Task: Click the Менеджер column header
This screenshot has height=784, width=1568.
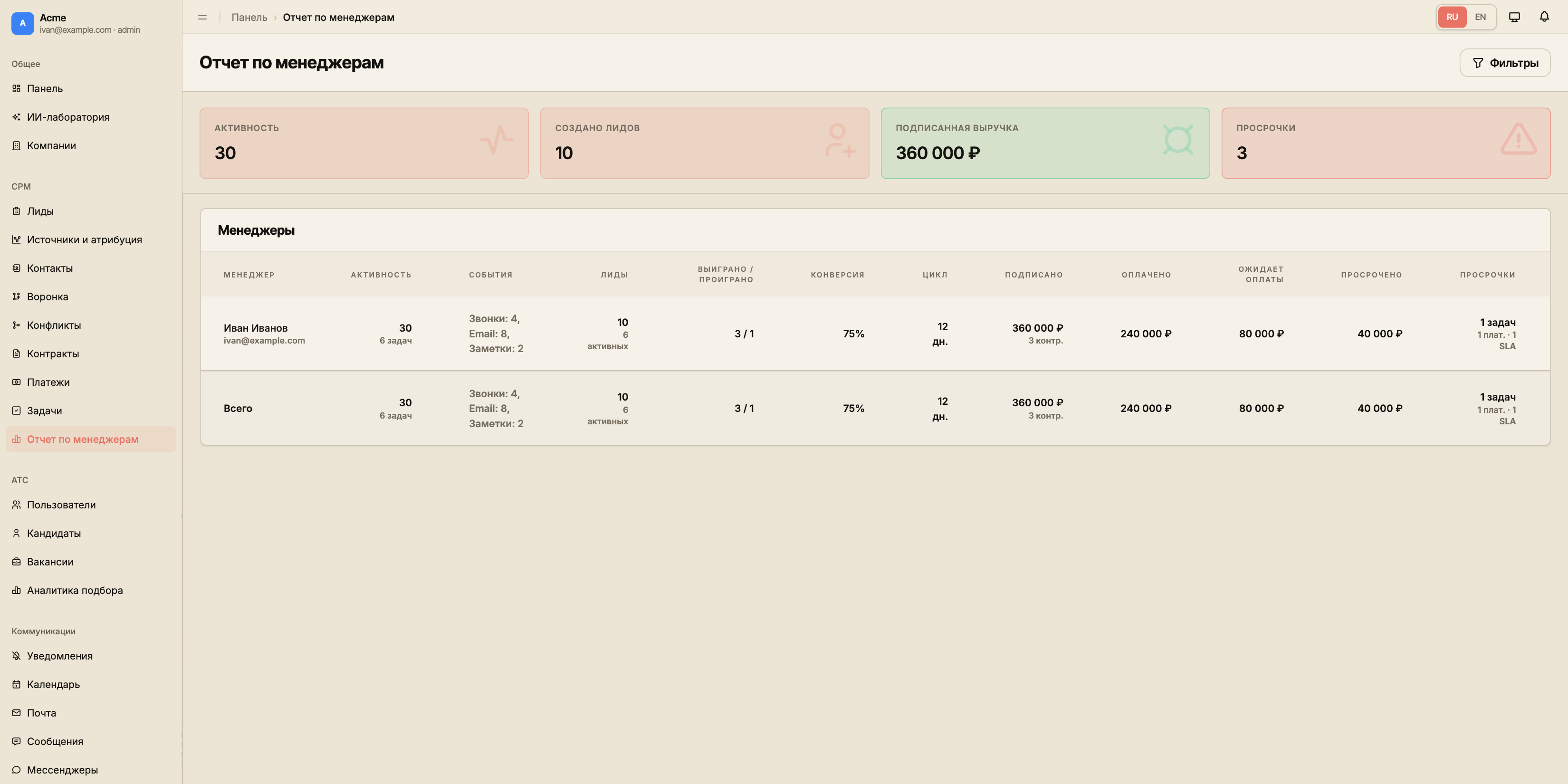Action: [249, 275]
